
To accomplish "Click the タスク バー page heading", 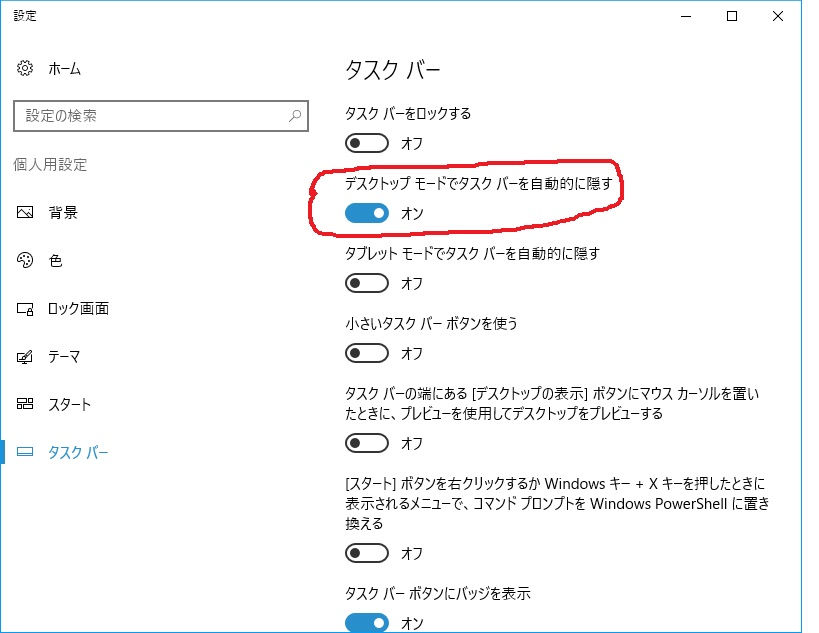I will (393, 70).
